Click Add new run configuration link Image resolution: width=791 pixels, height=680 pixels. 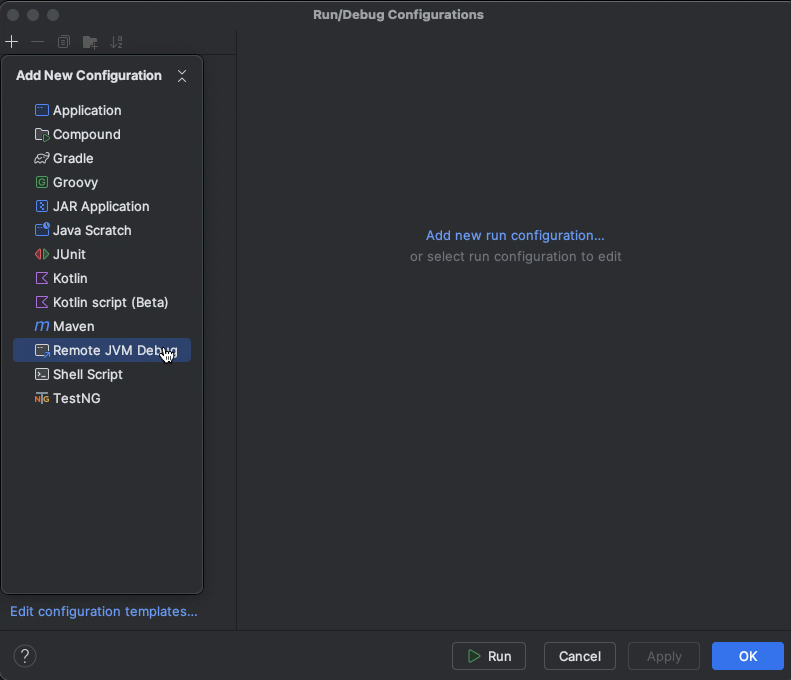[515, 236]
